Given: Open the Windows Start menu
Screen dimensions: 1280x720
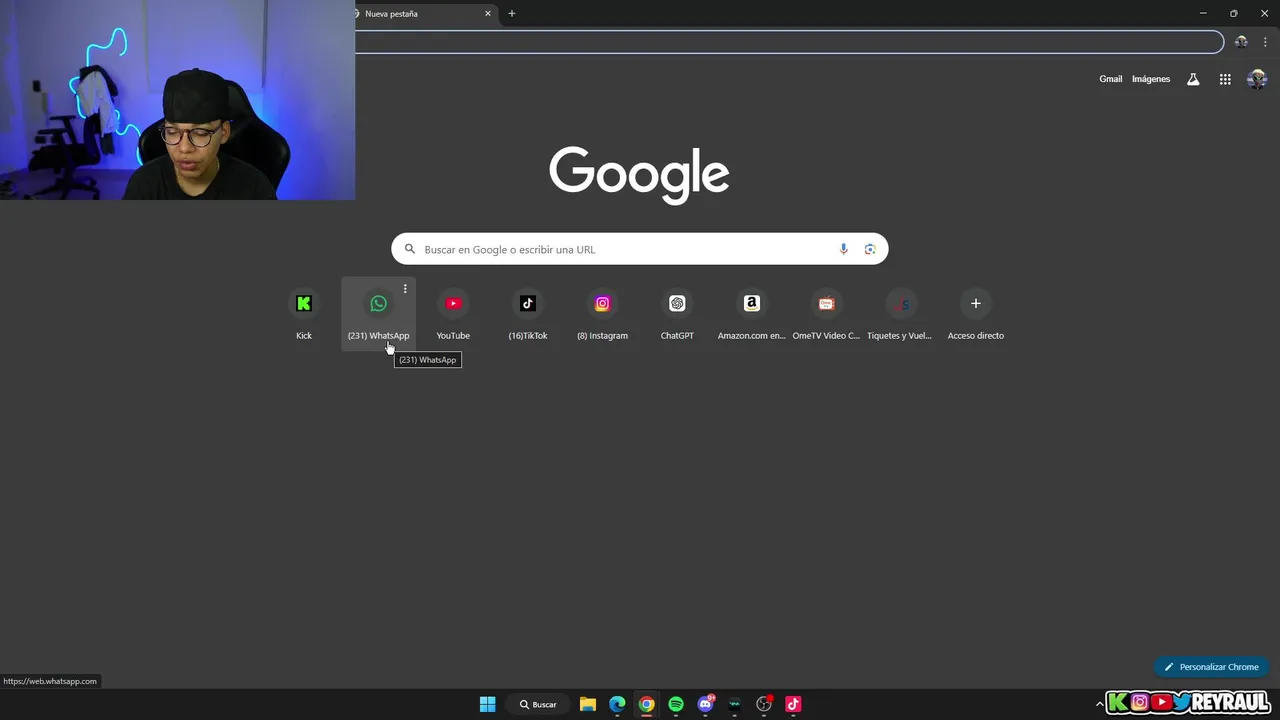Looking at the screenshot, I should pos(487,704).
